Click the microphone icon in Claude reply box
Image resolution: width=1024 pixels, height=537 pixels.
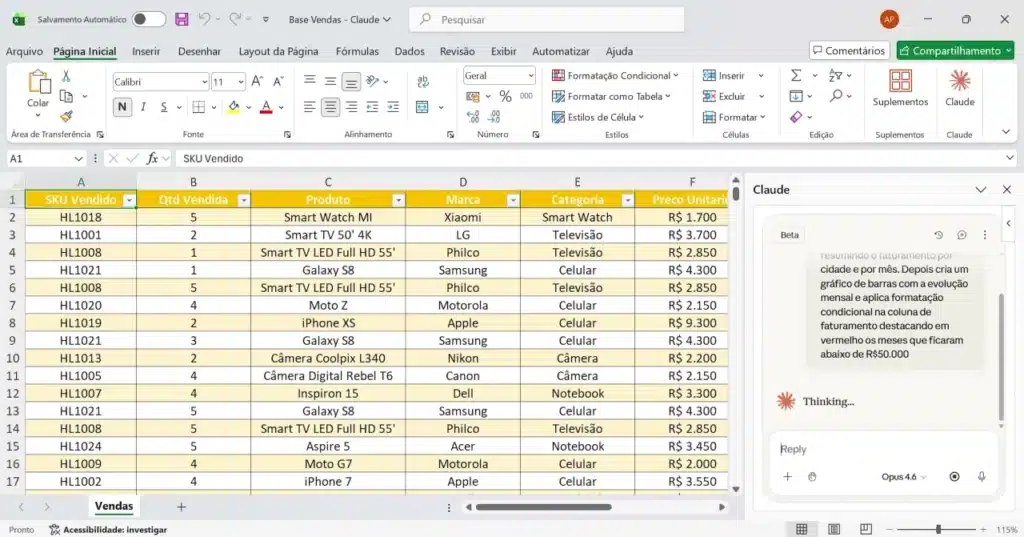click(x=982, y=477)
